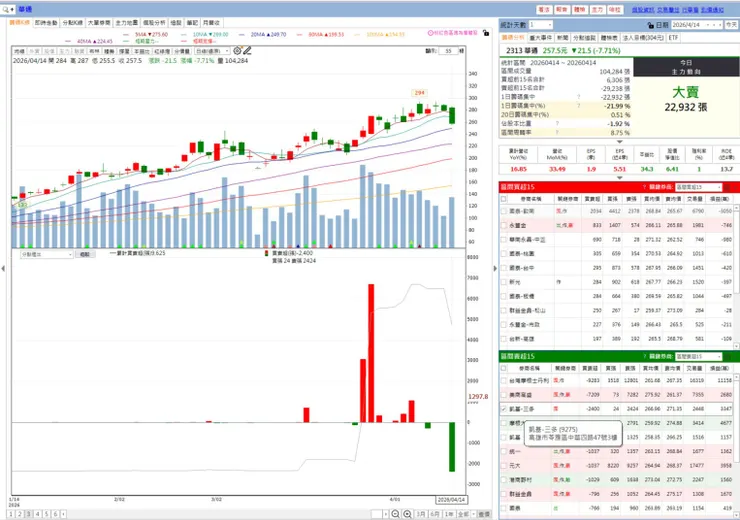Viewport: 740px width, 520px height.
Task: Click the 今天 button
Action: coord(731,25)
